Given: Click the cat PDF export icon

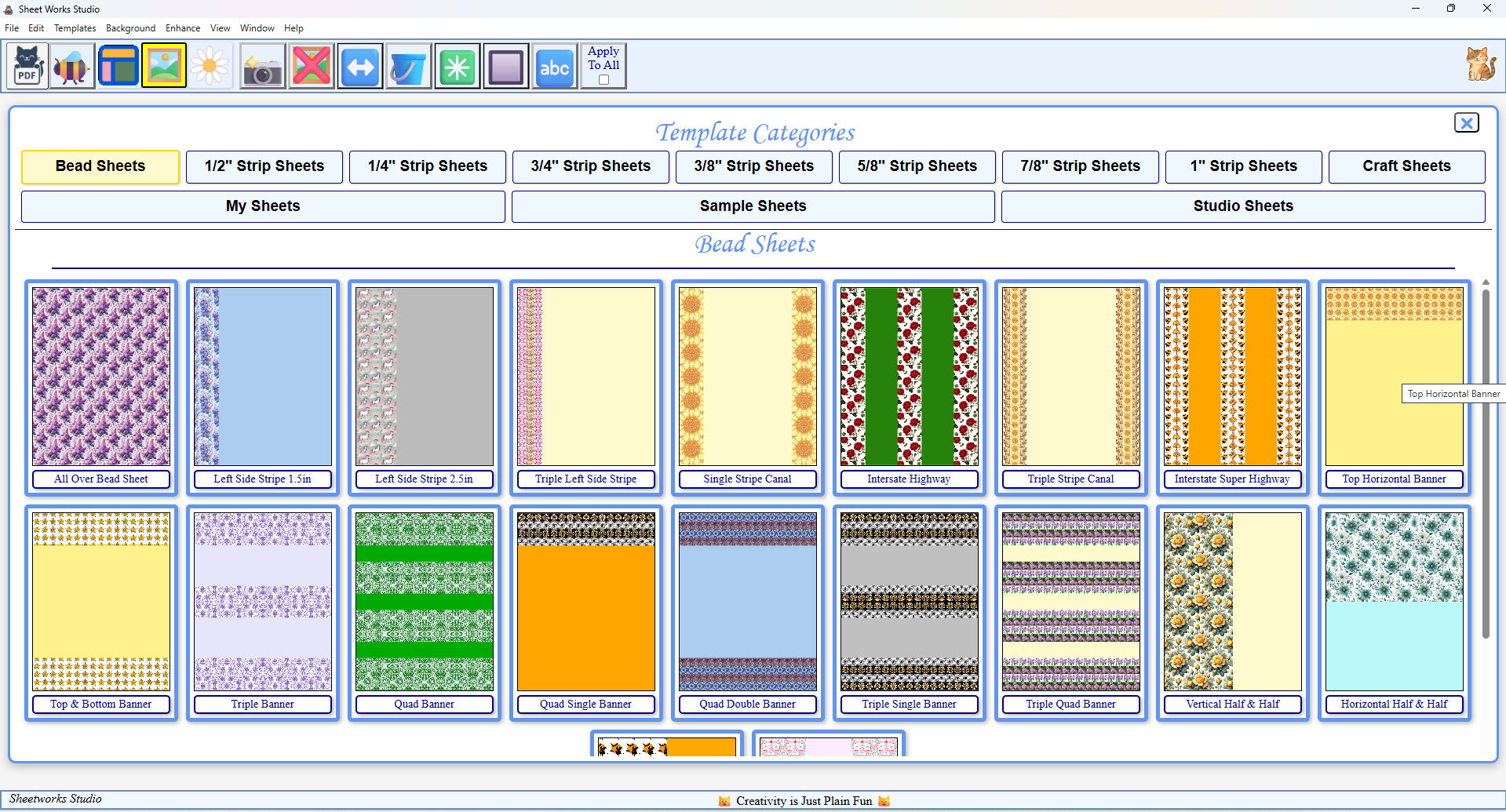Looking at the screenshot, I should (27, 66).
